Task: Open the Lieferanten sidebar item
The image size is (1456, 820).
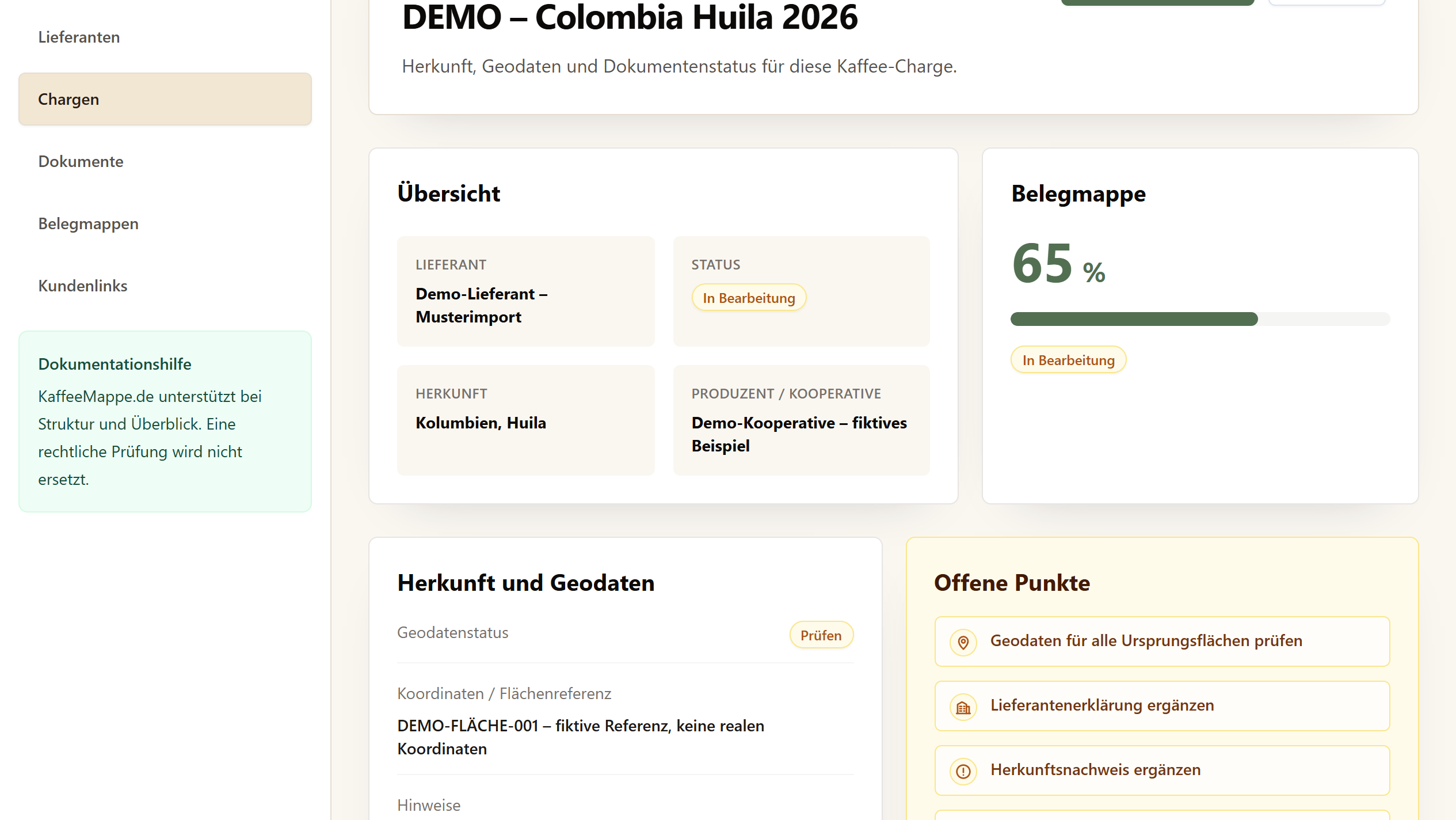Action: tap(165, 37)
